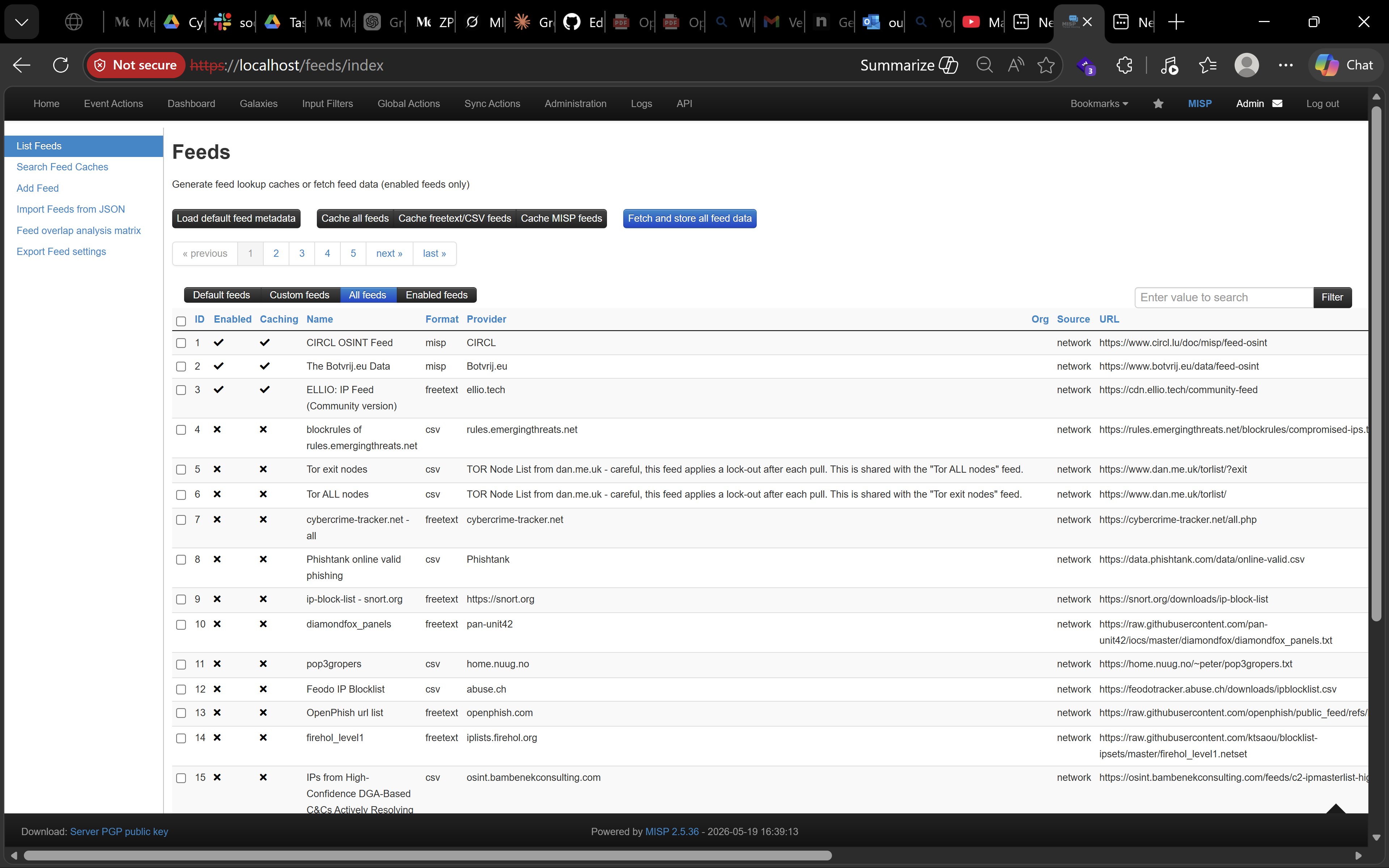
Task: Check The Botvrij.eu Data row checkbox
Action: (x=181, y=366)
